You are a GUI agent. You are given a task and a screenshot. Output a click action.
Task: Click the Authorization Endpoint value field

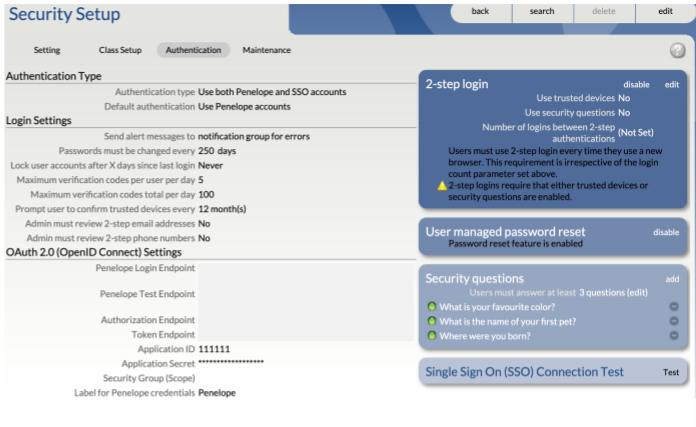[x=306, y=320]
